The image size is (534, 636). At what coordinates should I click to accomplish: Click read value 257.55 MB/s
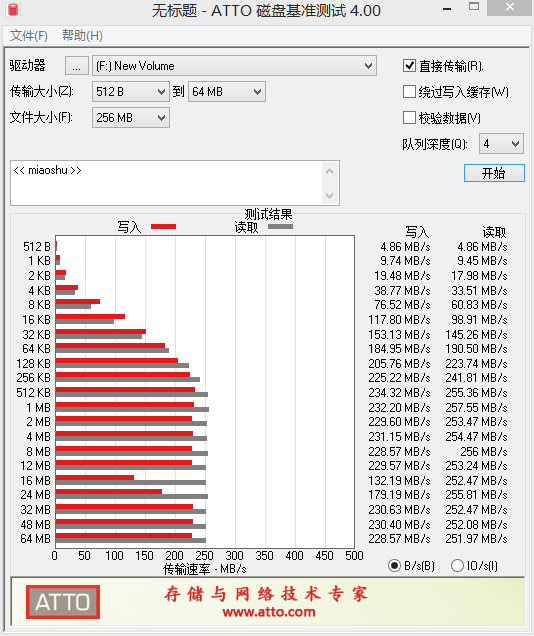476,408
